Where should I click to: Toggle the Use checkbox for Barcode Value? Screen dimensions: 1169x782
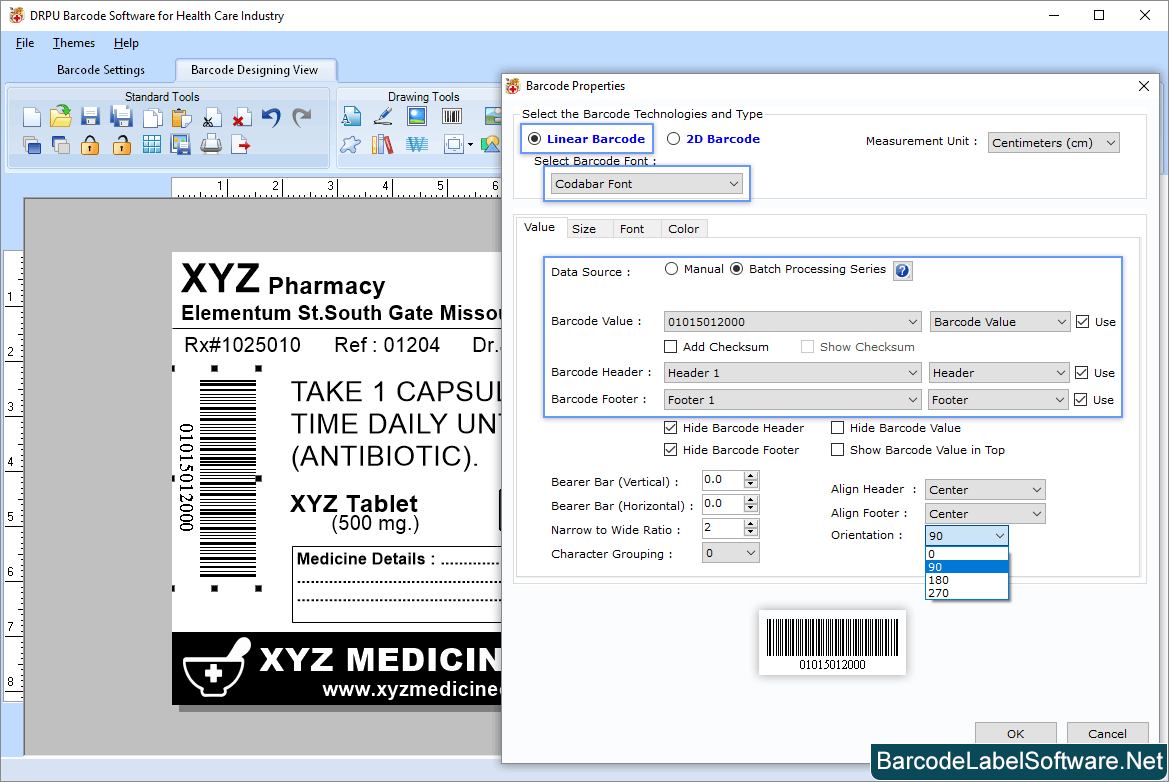1083,321
